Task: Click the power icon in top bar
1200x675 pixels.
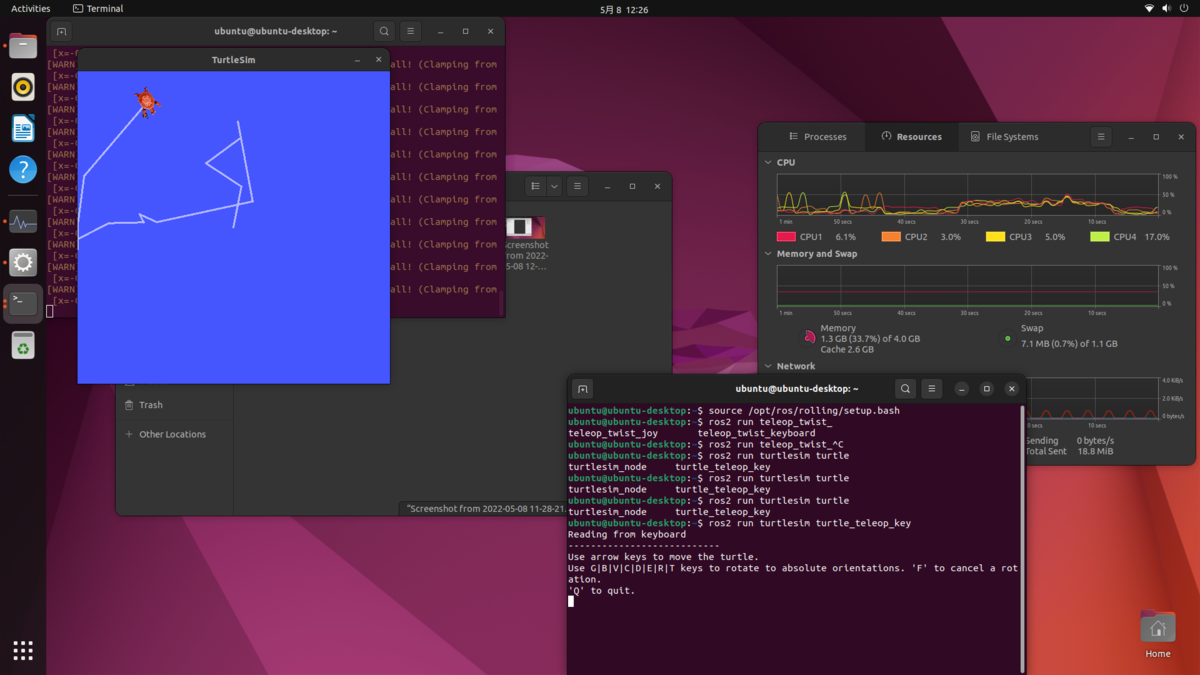Action: (1184, 9)
